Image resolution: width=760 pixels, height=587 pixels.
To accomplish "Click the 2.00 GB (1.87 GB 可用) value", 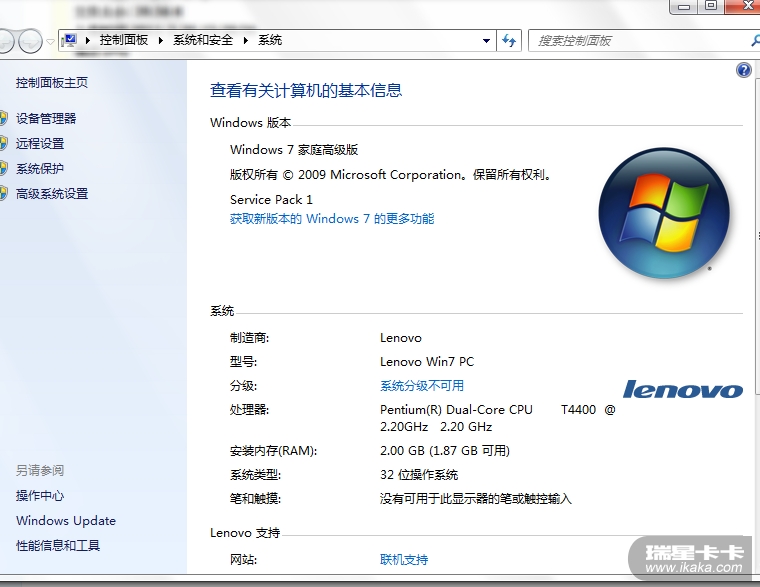I will click(445, 451).
